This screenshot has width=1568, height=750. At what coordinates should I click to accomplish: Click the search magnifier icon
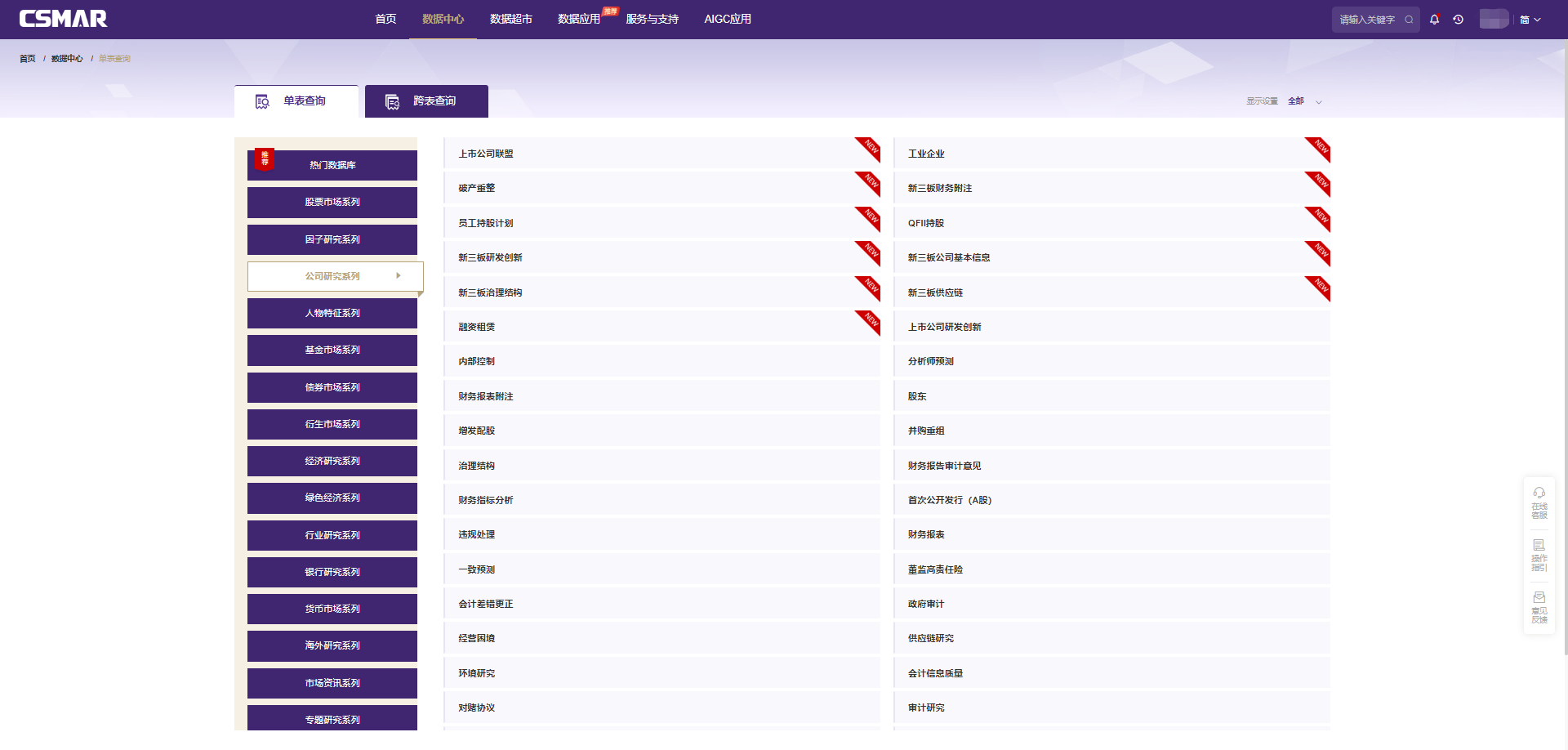(x=1409, y=20)
